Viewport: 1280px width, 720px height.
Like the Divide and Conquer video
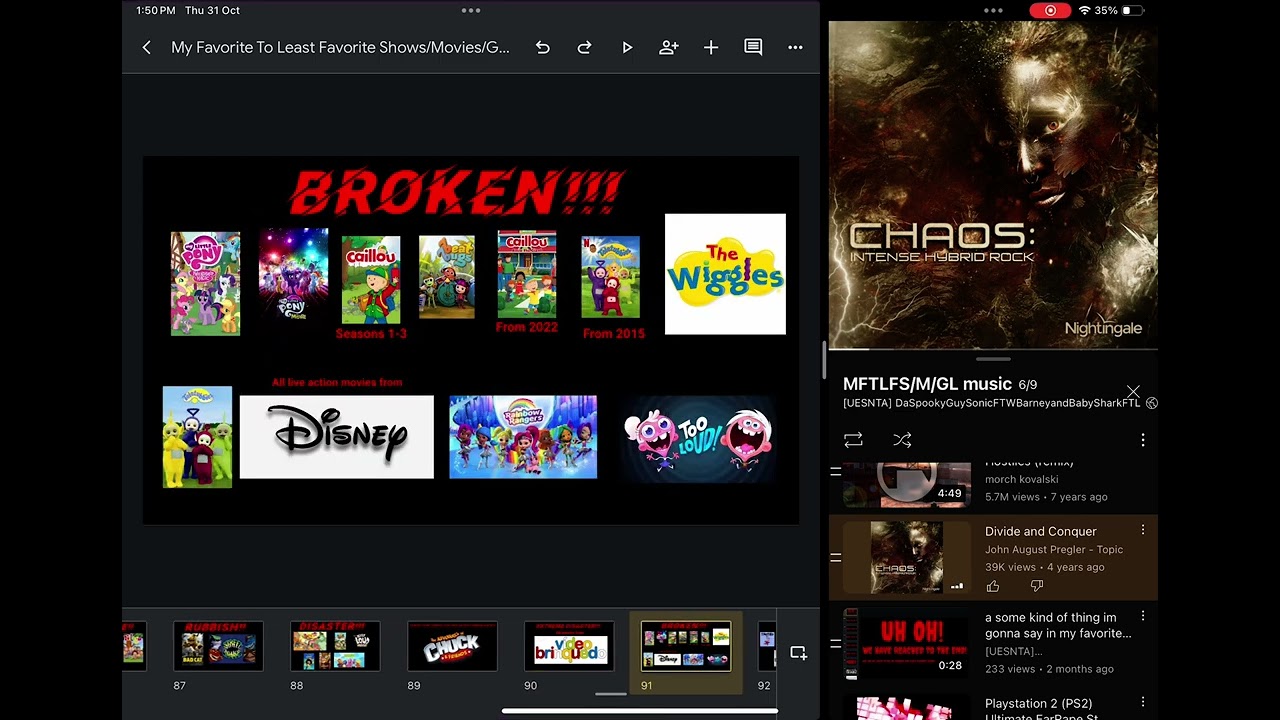pyautogui.click(x=993, y=587)
